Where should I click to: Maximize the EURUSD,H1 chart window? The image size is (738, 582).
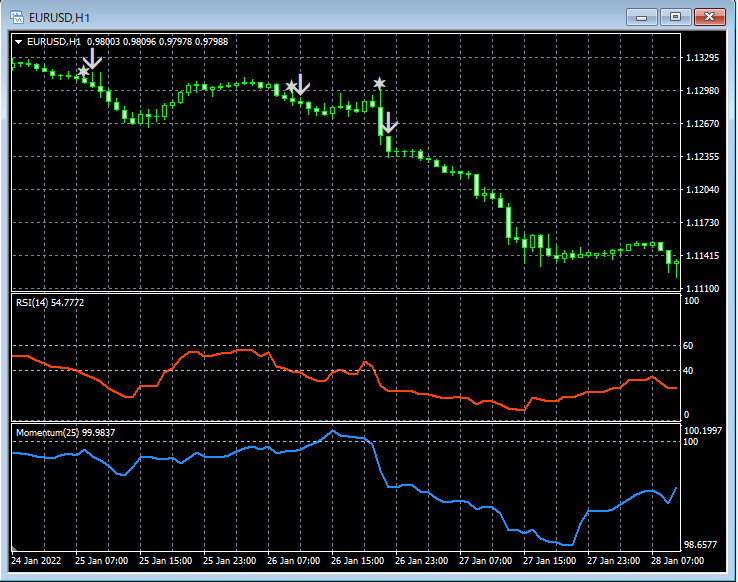click(x=675, y=16)
